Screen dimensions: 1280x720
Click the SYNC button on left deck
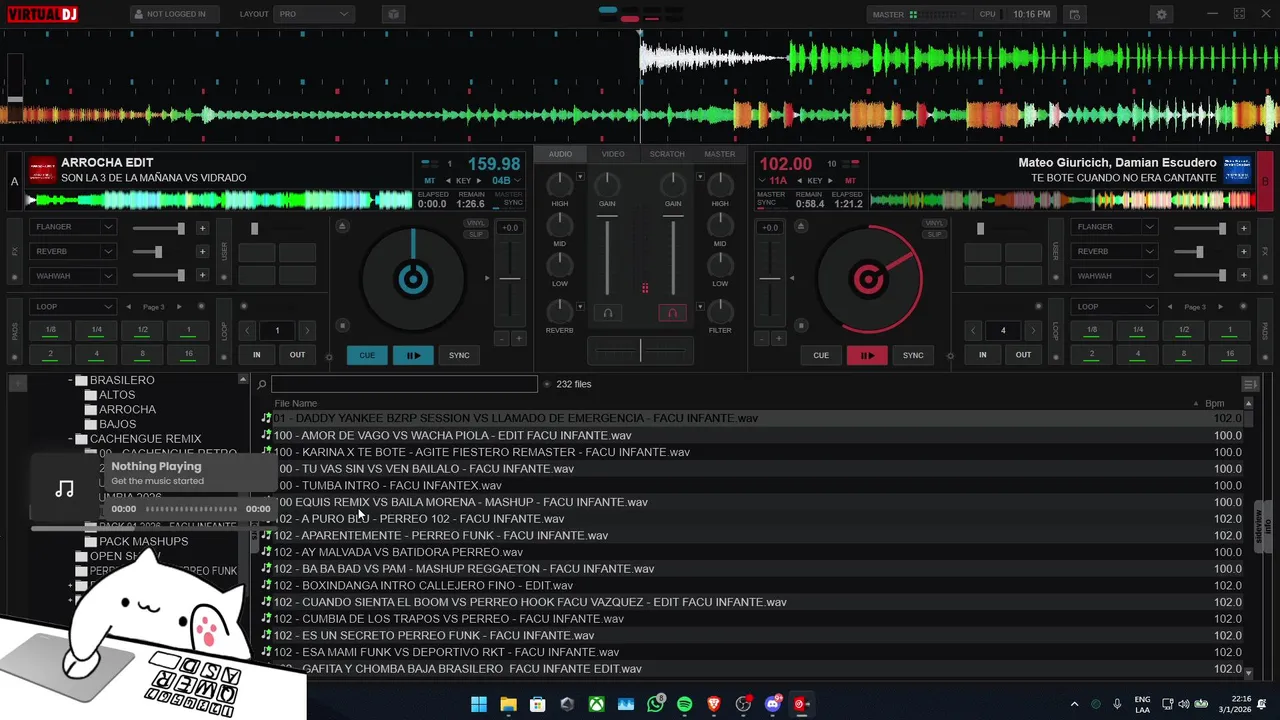(459, 355)
